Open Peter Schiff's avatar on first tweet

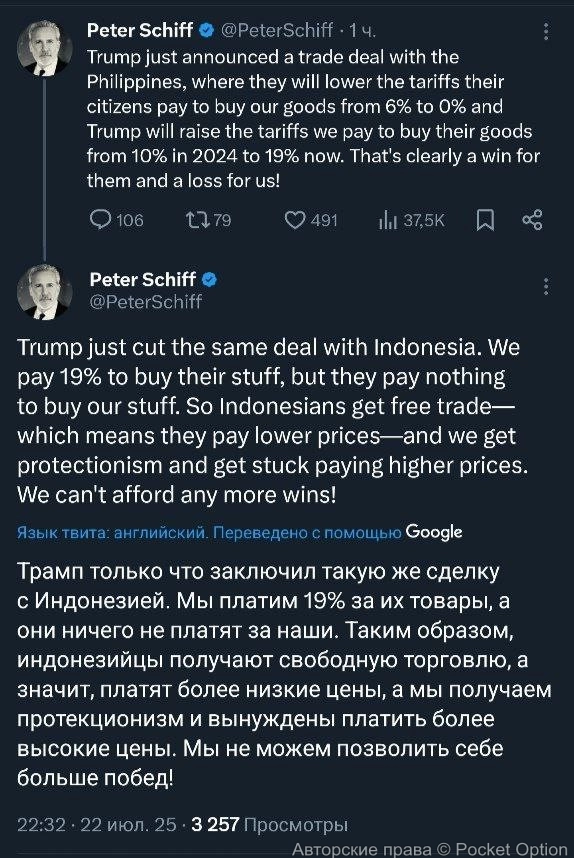coord(45,48)
